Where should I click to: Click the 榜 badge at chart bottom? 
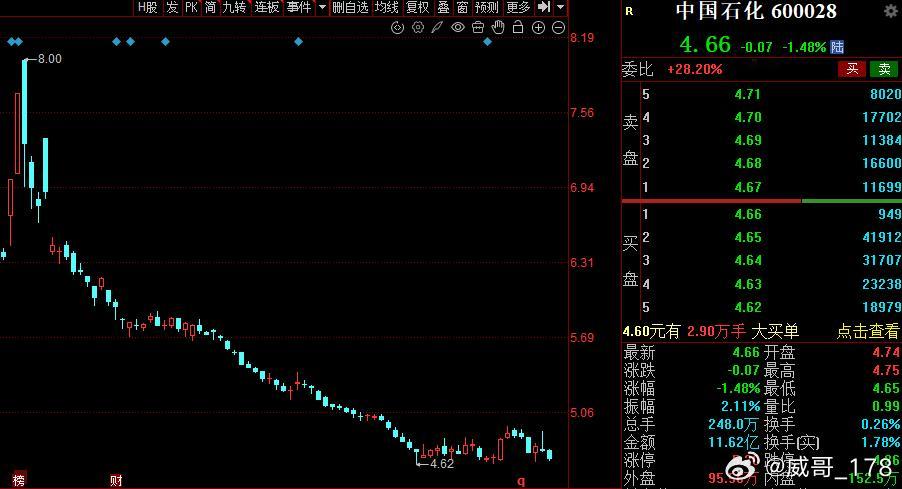(x=18, y=480)
